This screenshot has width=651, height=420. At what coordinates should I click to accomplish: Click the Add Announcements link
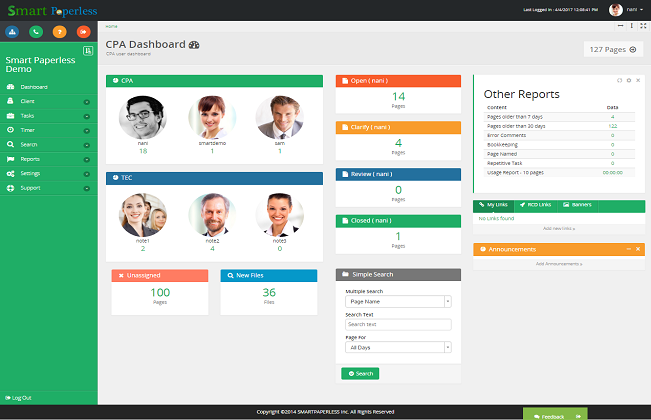559,264
